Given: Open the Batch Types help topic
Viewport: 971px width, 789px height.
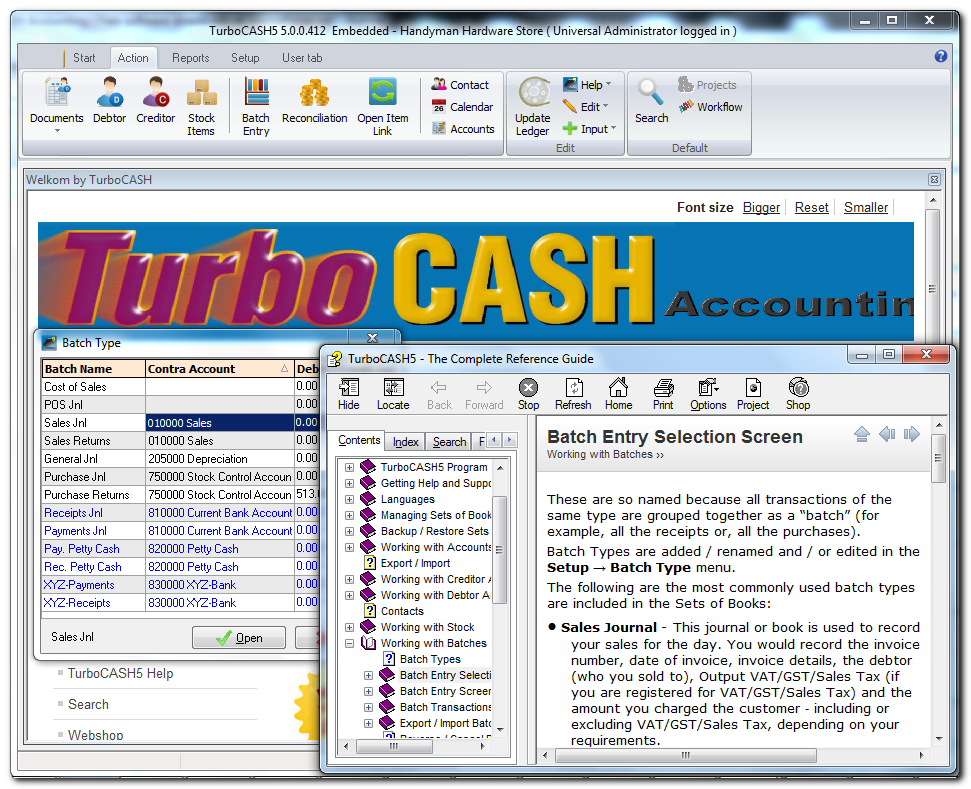Looking at the screenshot, I should (430, 660).
